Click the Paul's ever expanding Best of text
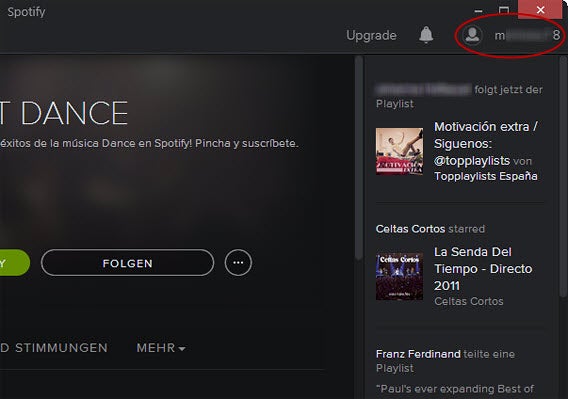This screenshot has width=568, height=399. point(455,389)
